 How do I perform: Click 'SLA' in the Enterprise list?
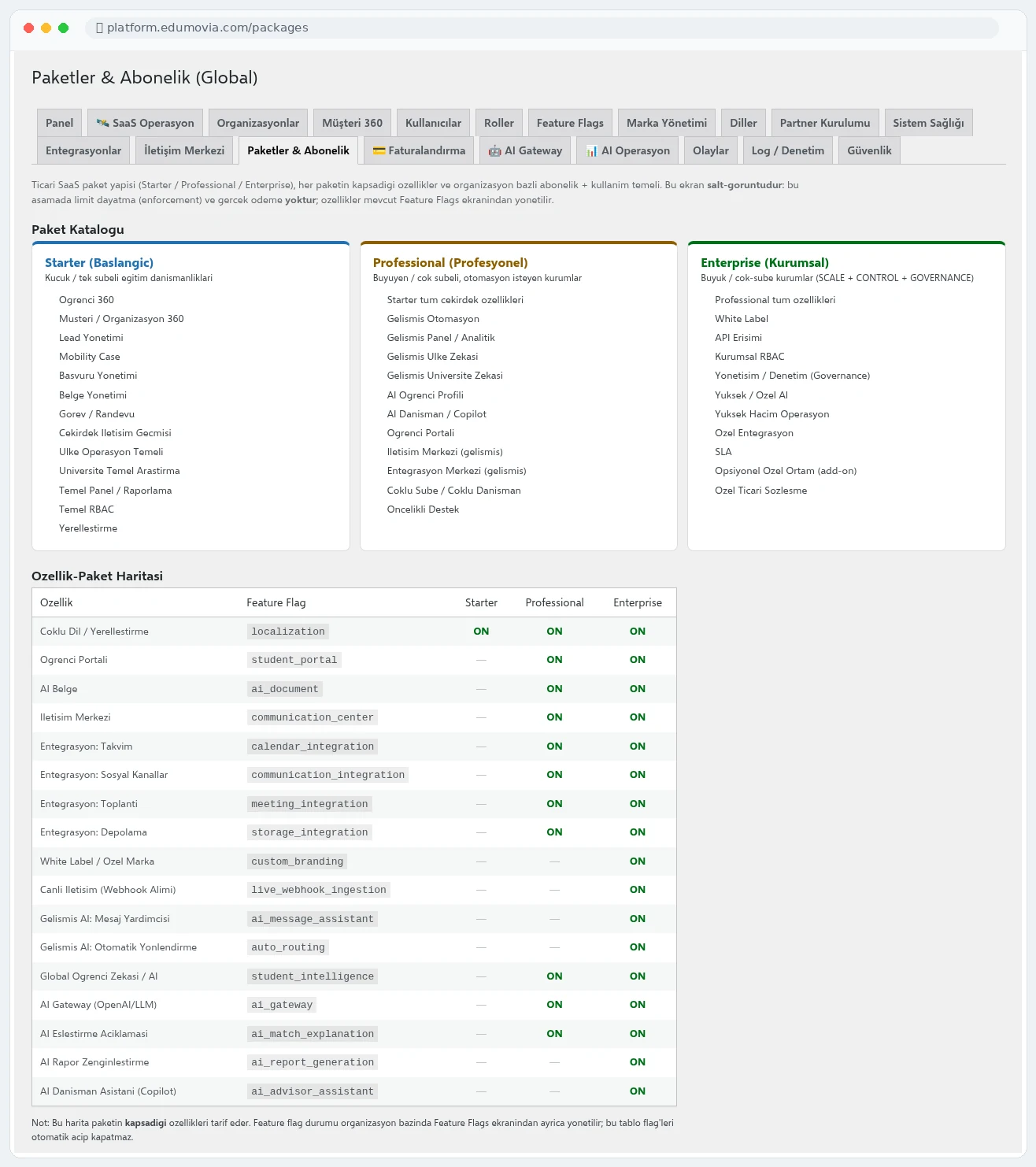[723, 452]
